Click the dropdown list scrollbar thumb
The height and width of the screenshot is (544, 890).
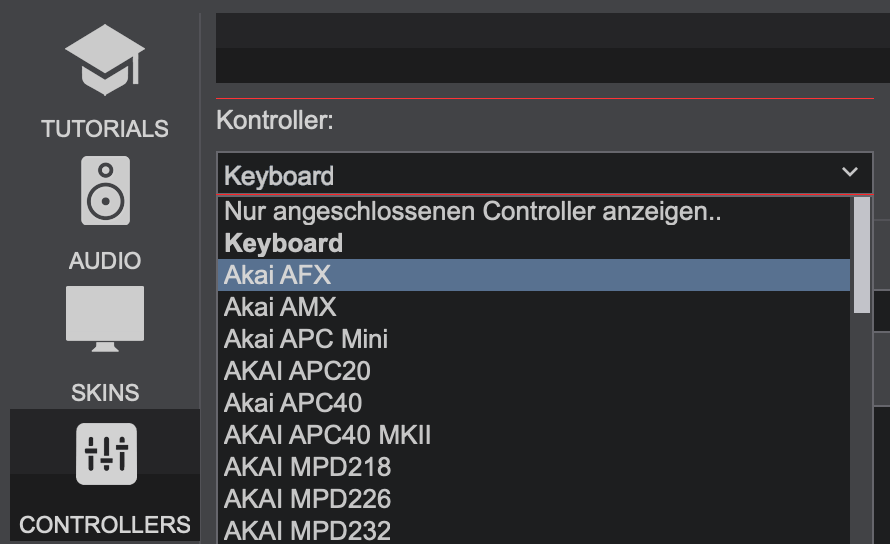(x=862, y=255)
